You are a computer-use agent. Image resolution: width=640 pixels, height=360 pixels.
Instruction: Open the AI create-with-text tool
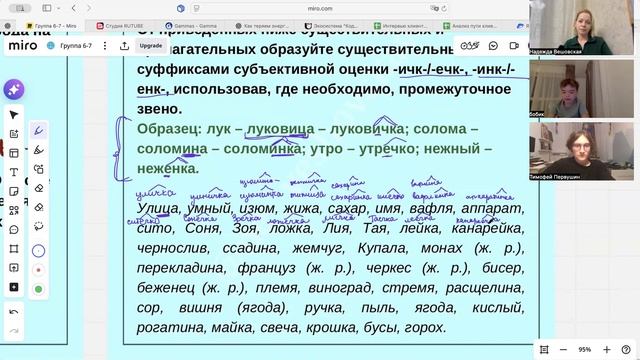click(x=14, y=134)
